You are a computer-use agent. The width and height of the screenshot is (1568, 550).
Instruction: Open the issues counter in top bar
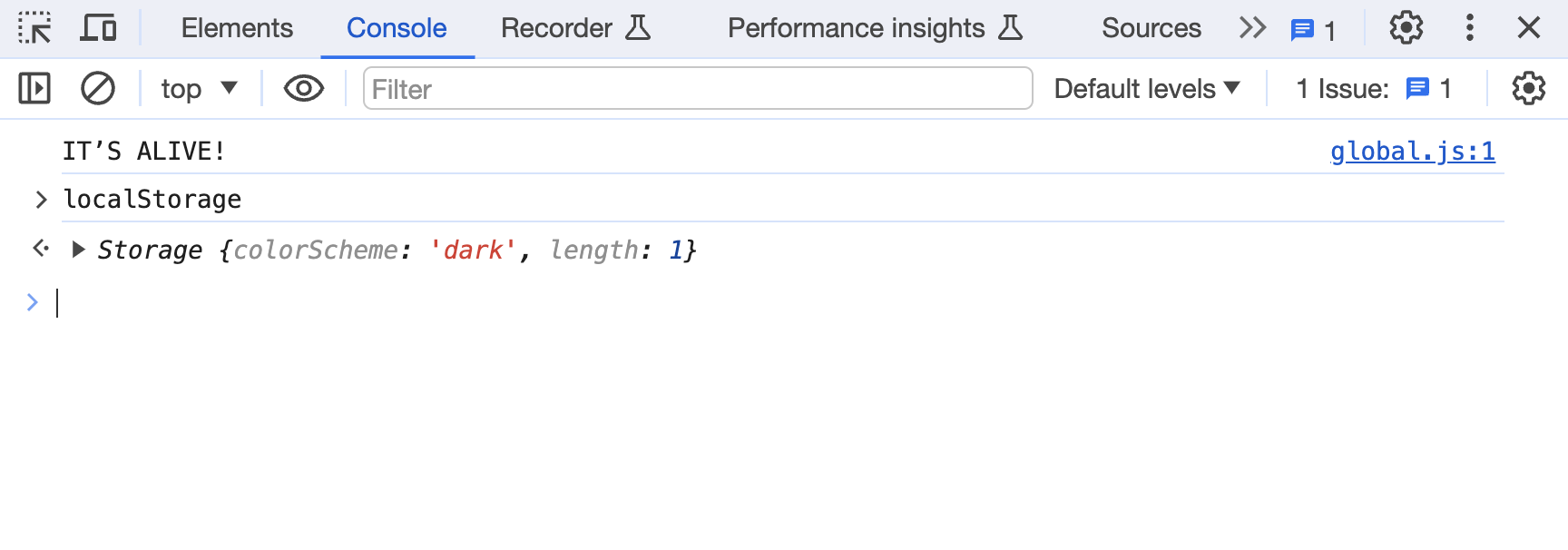[x=1313, y=30]
